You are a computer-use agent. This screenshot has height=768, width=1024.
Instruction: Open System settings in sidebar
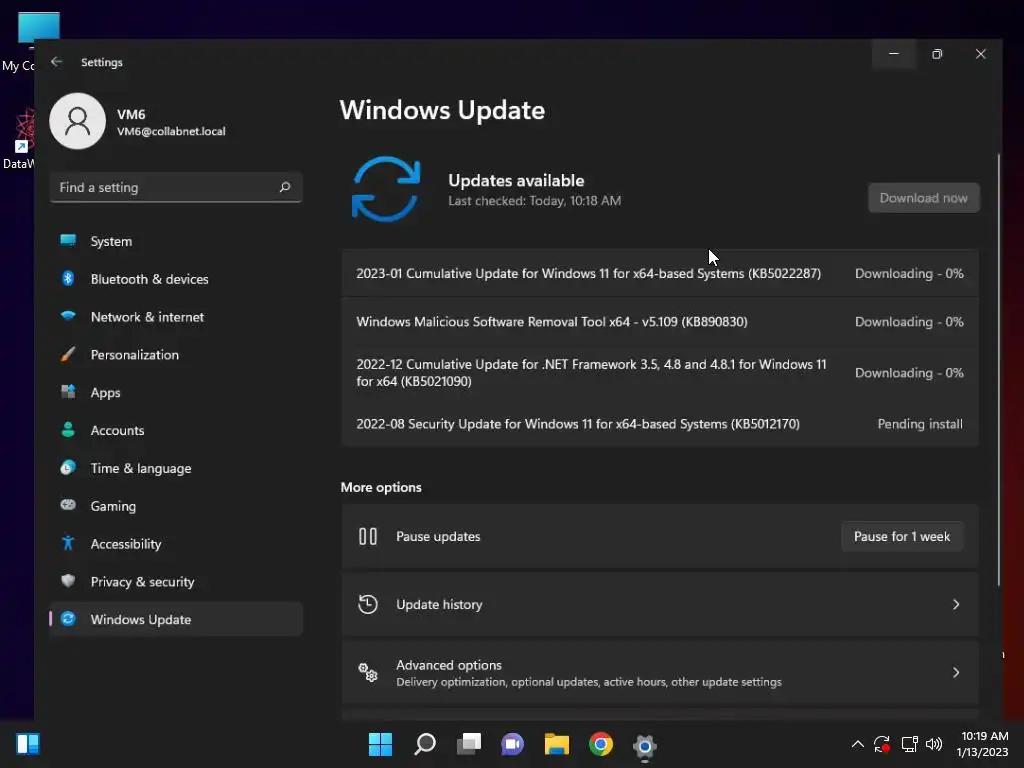point(176,241)
